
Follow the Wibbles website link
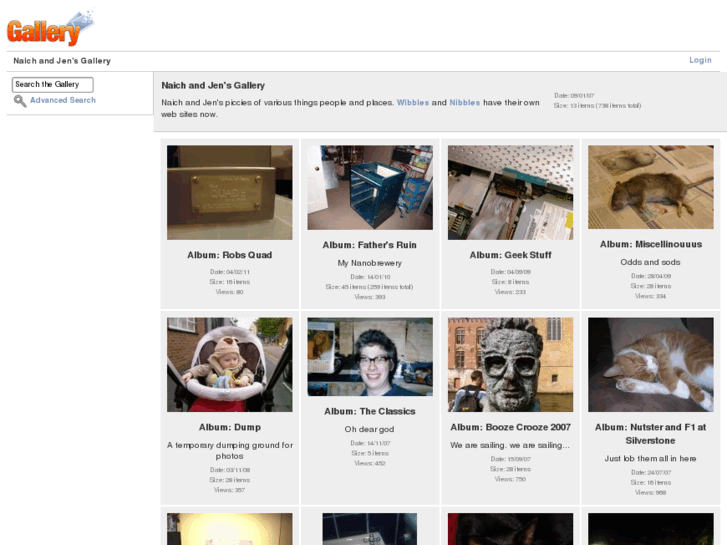point(413,103)
